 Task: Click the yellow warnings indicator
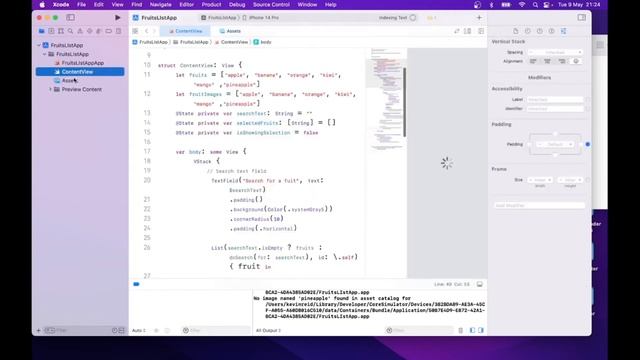coord(431,18)
